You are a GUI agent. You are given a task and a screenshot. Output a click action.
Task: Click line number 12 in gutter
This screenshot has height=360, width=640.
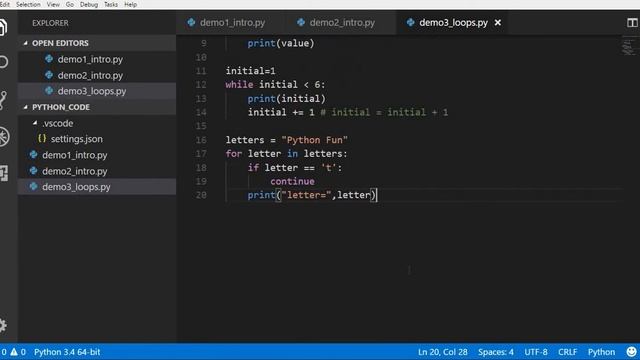pyautogui.click(x=201, y=84)
